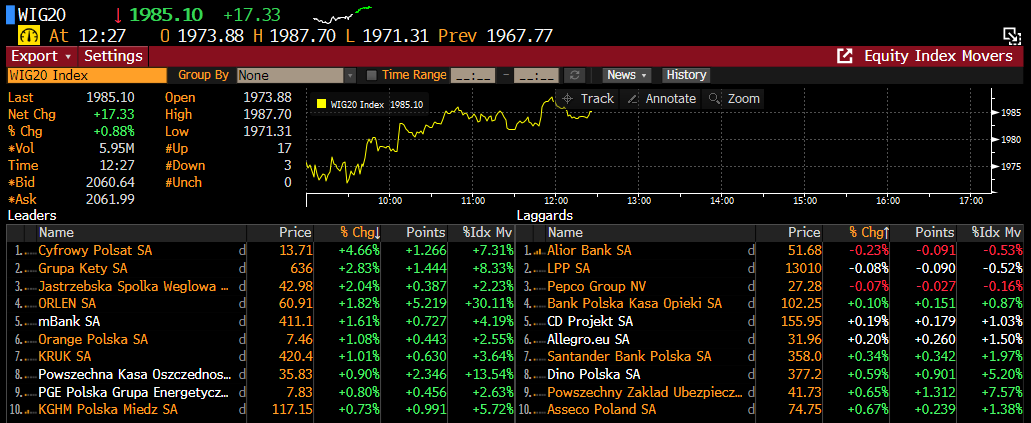
Task: Select KRUK SA row
Action: (260, 357)
